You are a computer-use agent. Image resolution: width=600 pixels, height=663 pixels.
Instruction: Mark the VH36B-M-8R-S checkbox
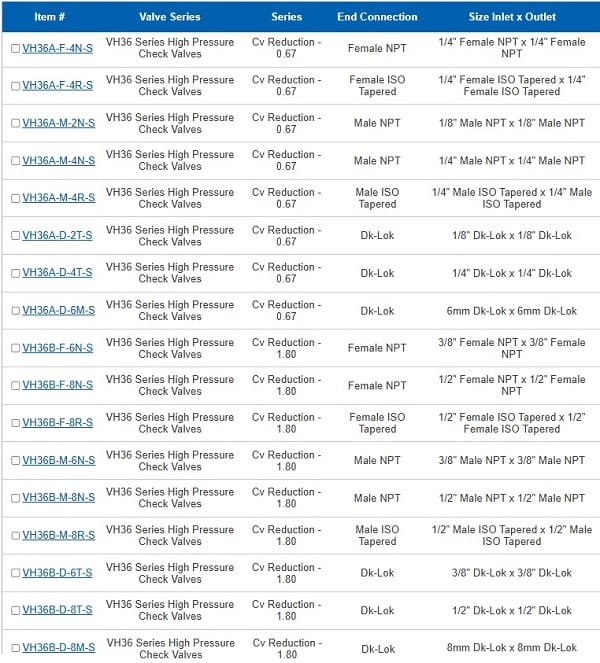15,536
